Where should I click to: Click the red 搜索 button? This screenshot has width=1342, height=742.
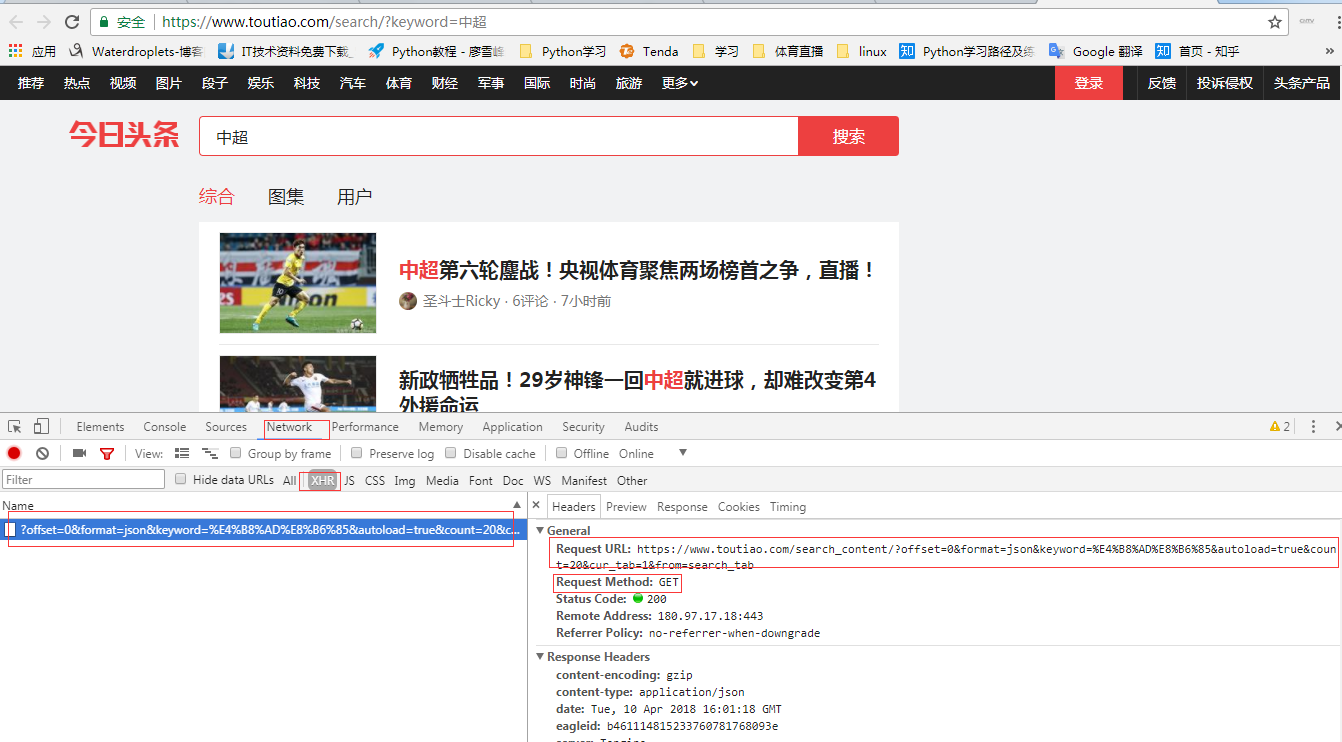pyautogui.click(x=848, y=136)
